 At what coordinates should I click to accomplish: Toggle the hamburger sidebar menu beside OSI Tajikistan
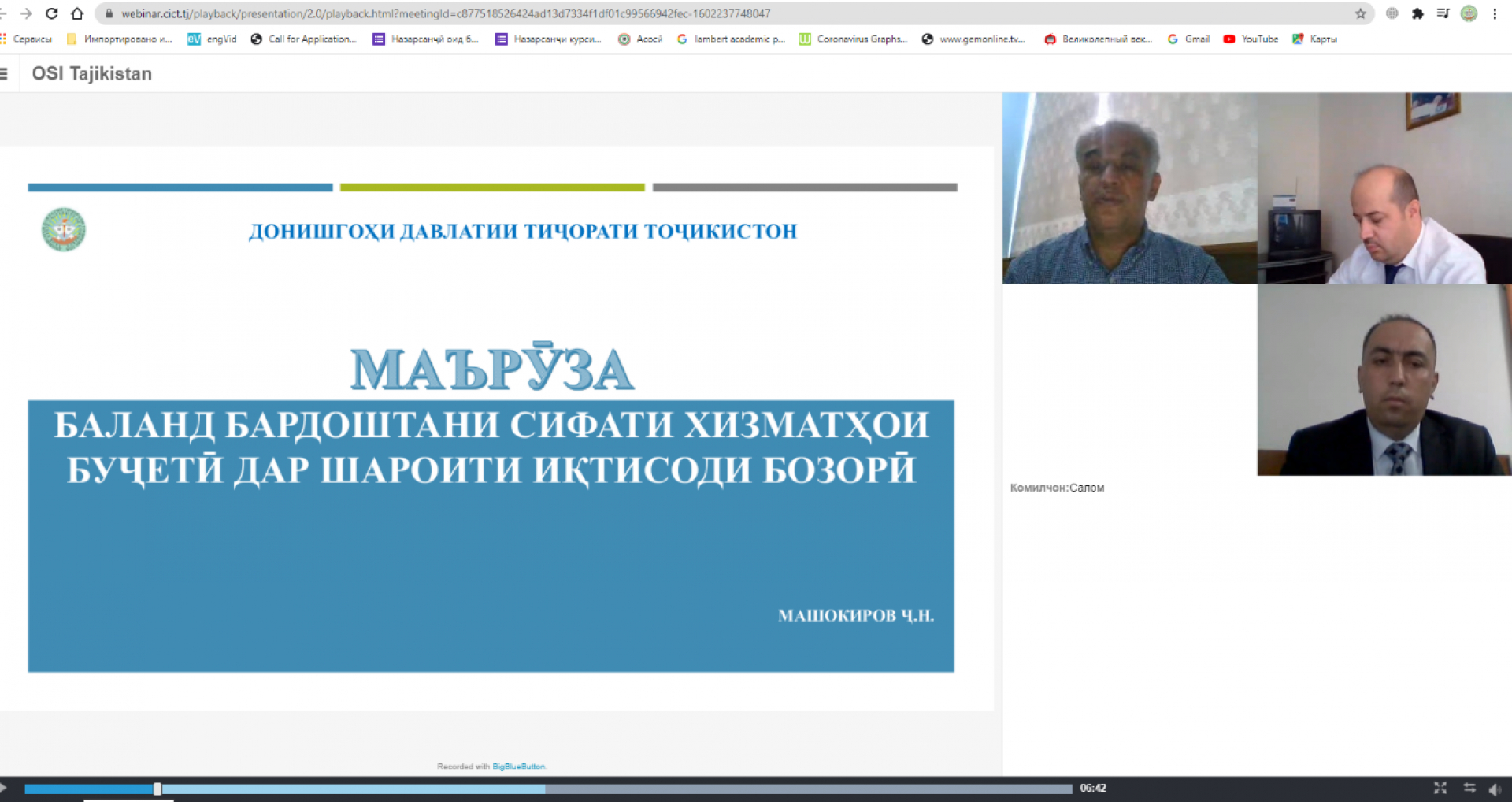(4, 73)
